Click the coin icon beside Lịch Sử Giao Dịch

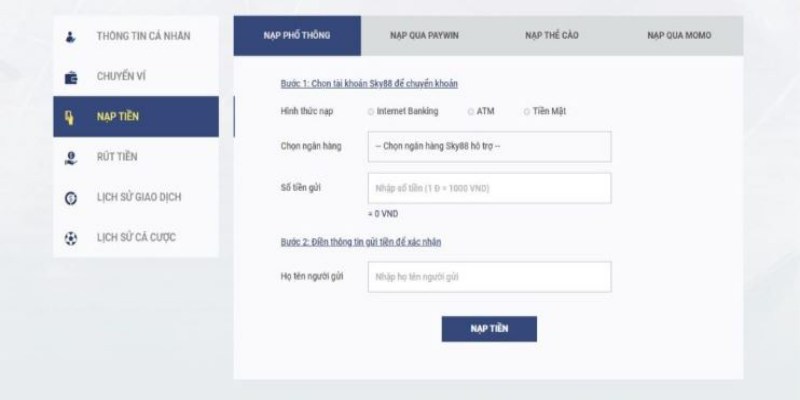tap(71, 198)
